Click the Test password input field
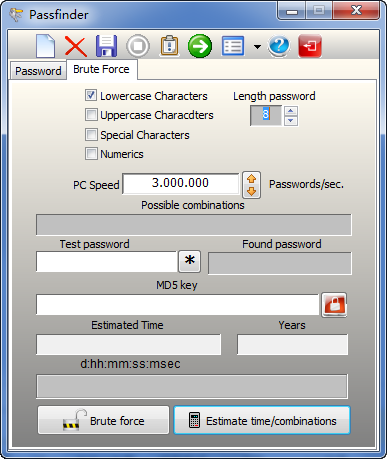The image size is (387, 459). pyautogui.click(x=106, y=262)
